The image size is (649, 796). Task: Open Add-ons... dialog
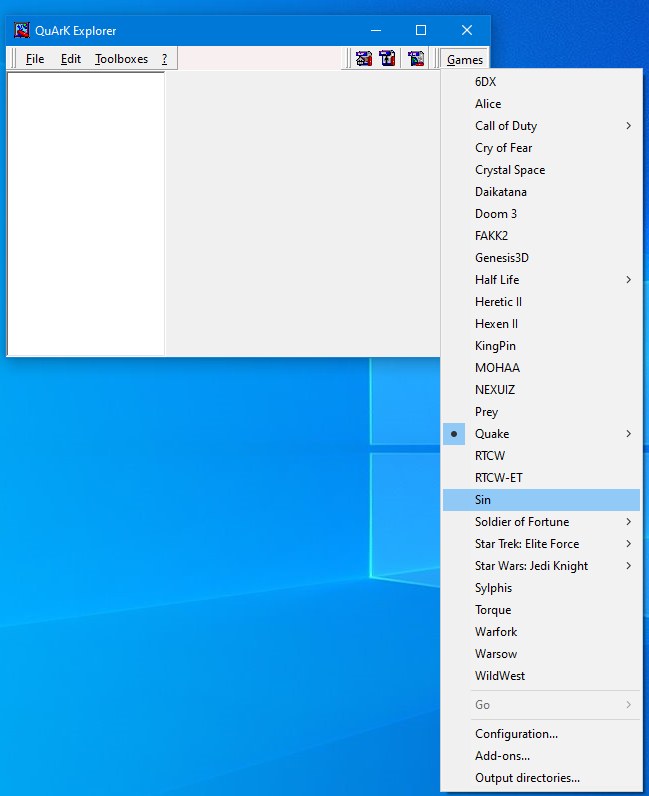point(541,755)
